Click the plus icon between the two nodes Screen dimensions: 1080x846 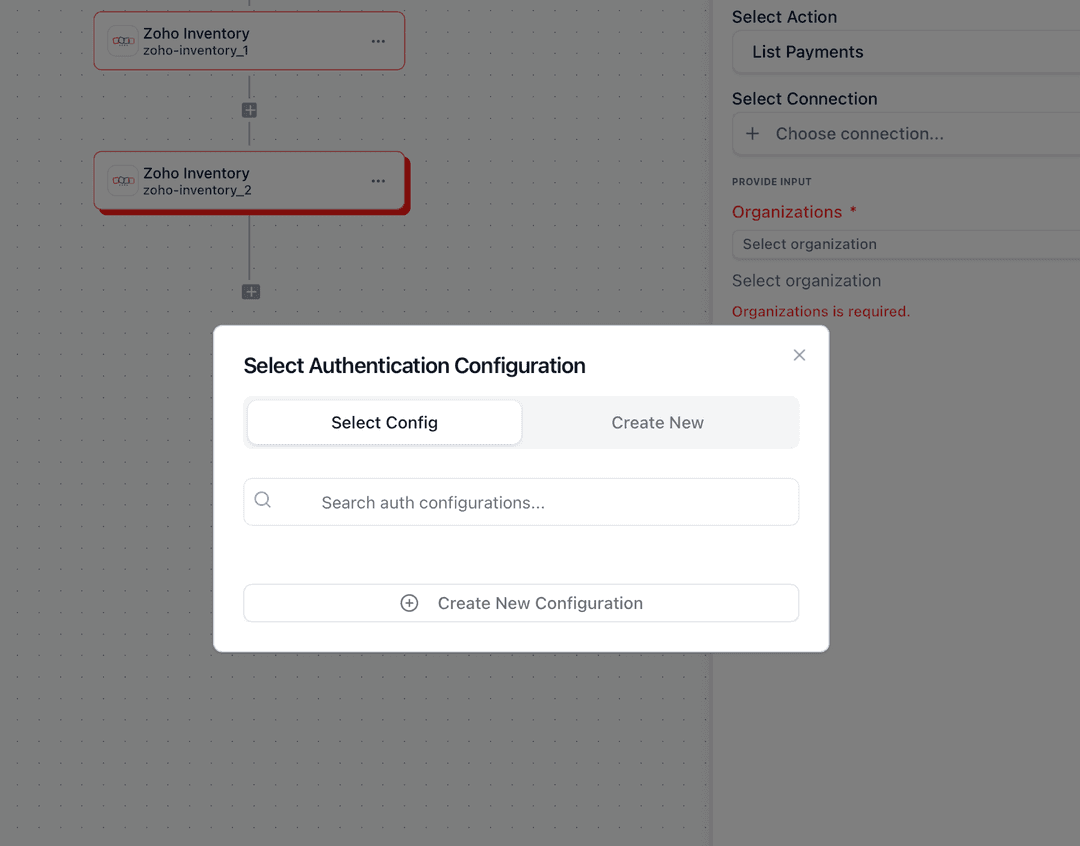(x=248, y=110)
